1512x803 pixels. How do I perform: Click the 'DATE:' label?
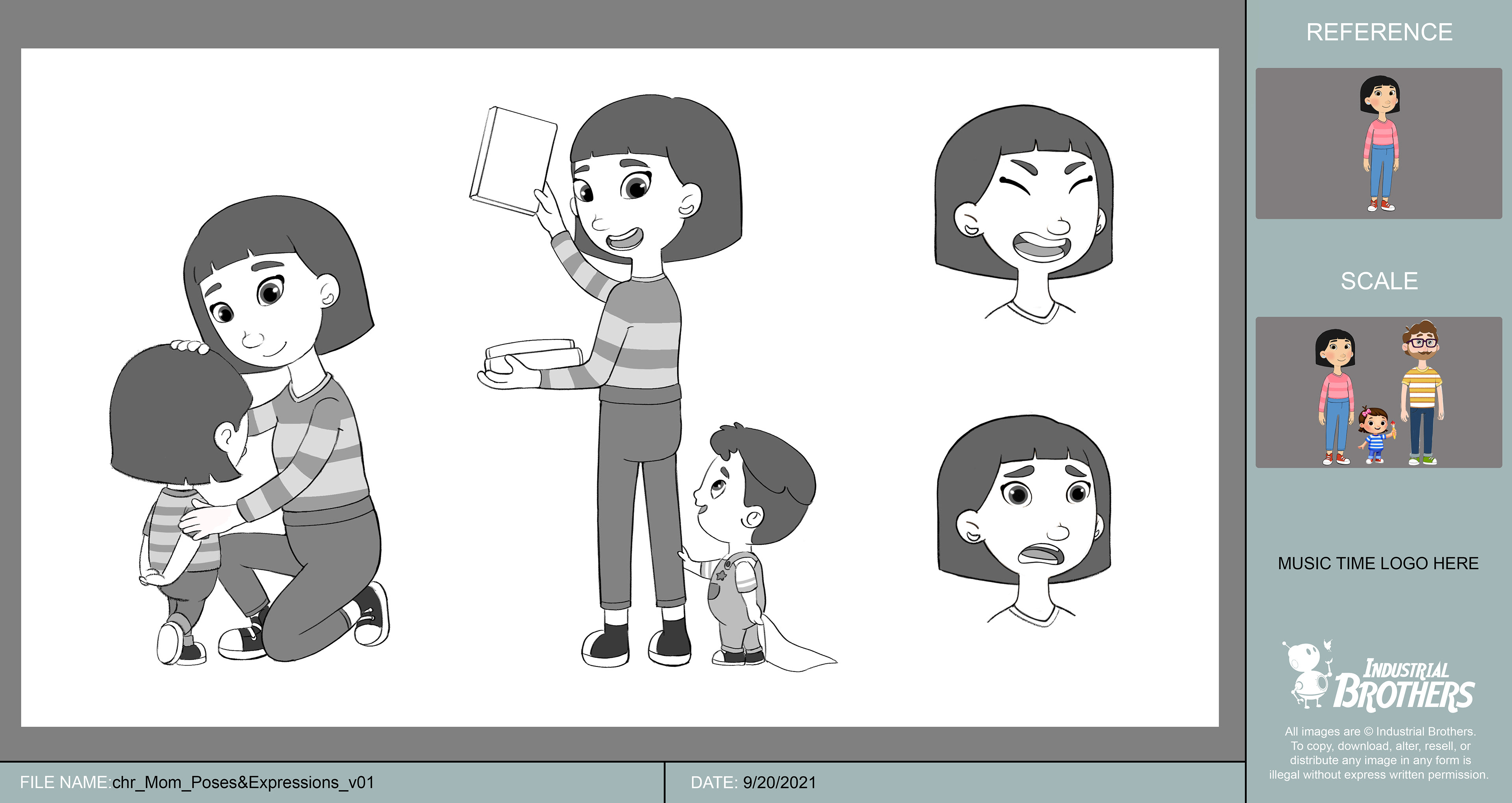714,783
